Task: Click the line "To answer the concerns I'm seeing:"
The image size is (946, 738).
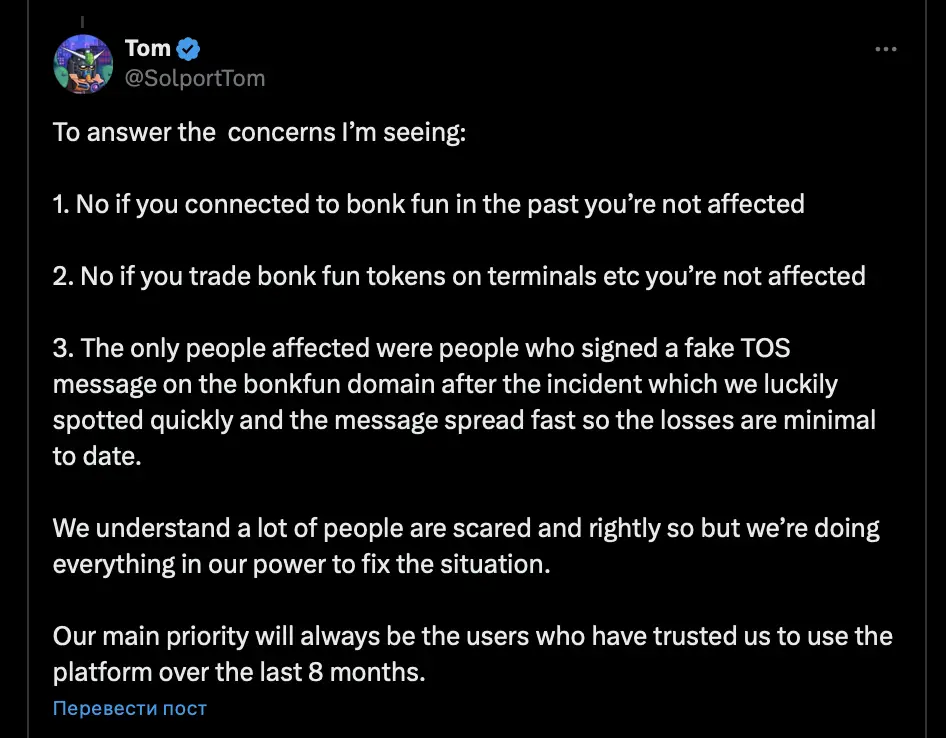Action: point(259,132)
